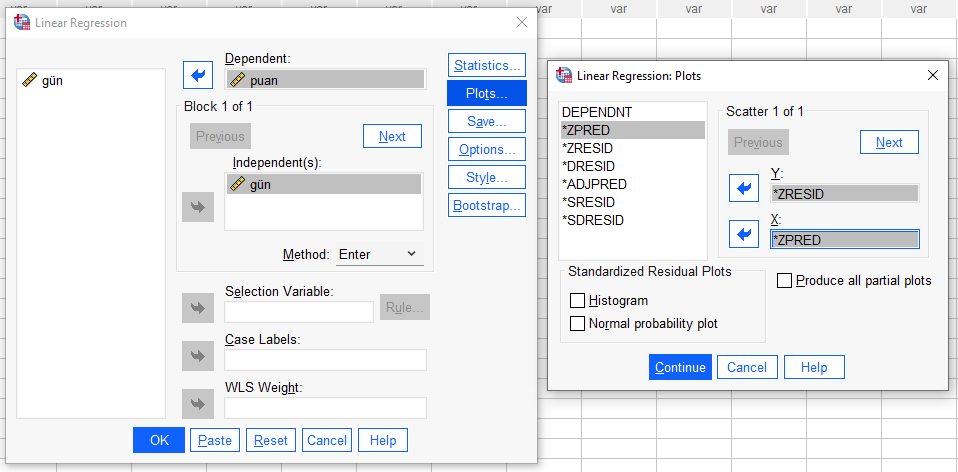Close the Linear Regression: Plots dialog

(x=932, y=75)
